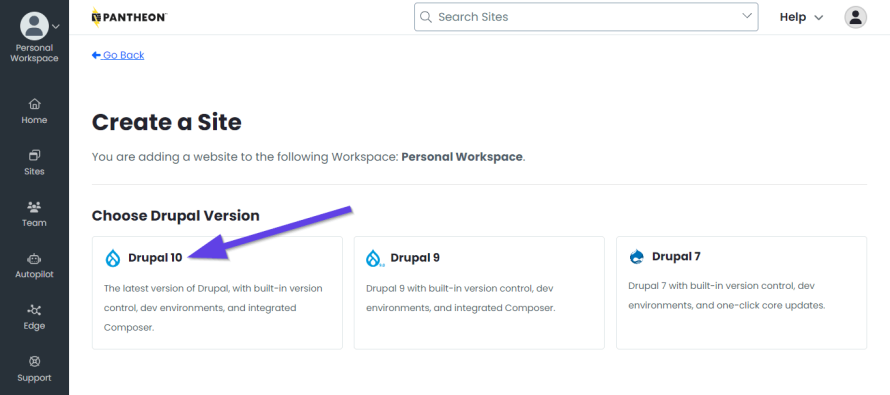Click the Home icon in the sidebar

[x=34, y=104]
